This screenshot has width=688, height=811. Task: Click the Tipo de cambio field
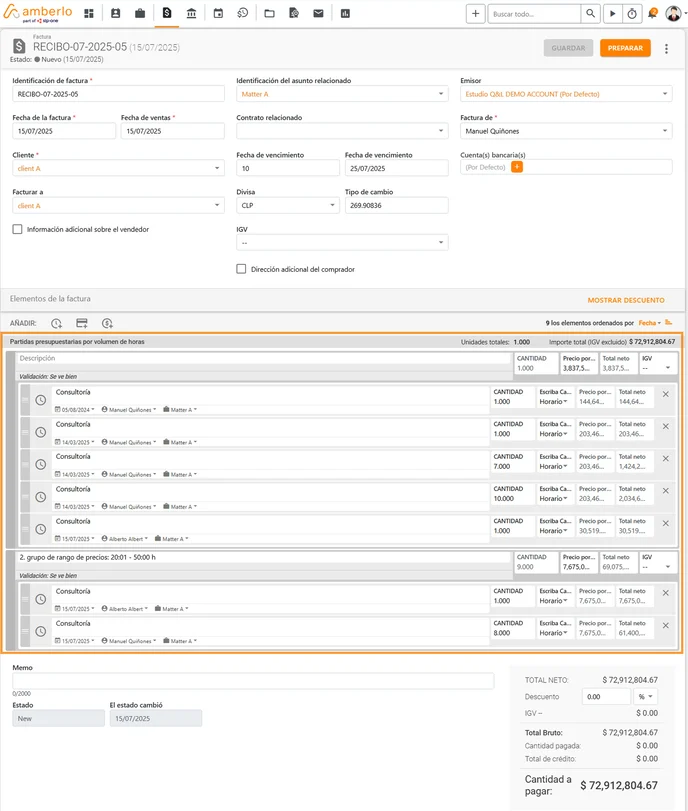[396, 205]
